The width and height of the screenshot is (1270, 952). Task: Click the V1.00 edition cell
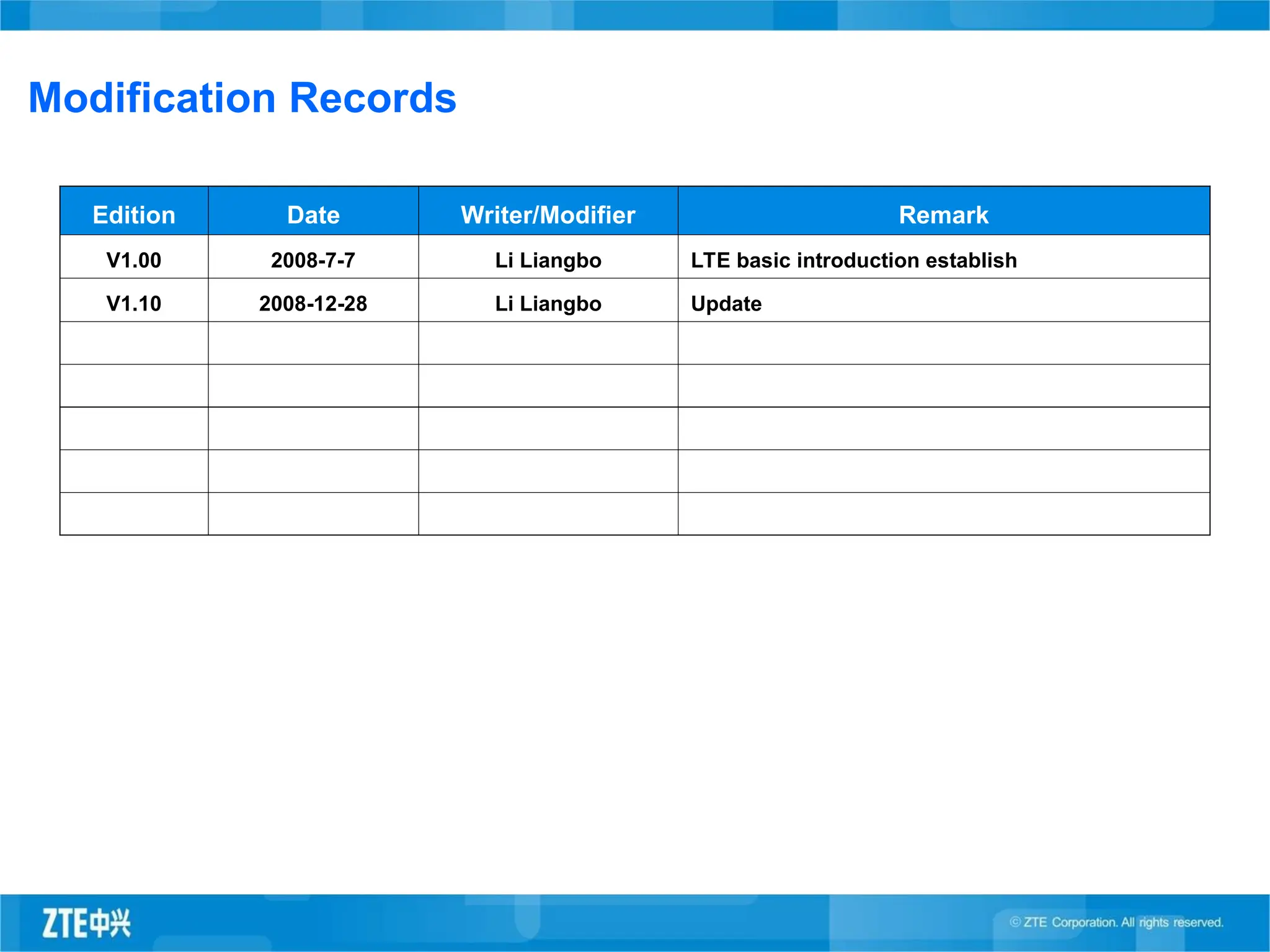point(134,257)
